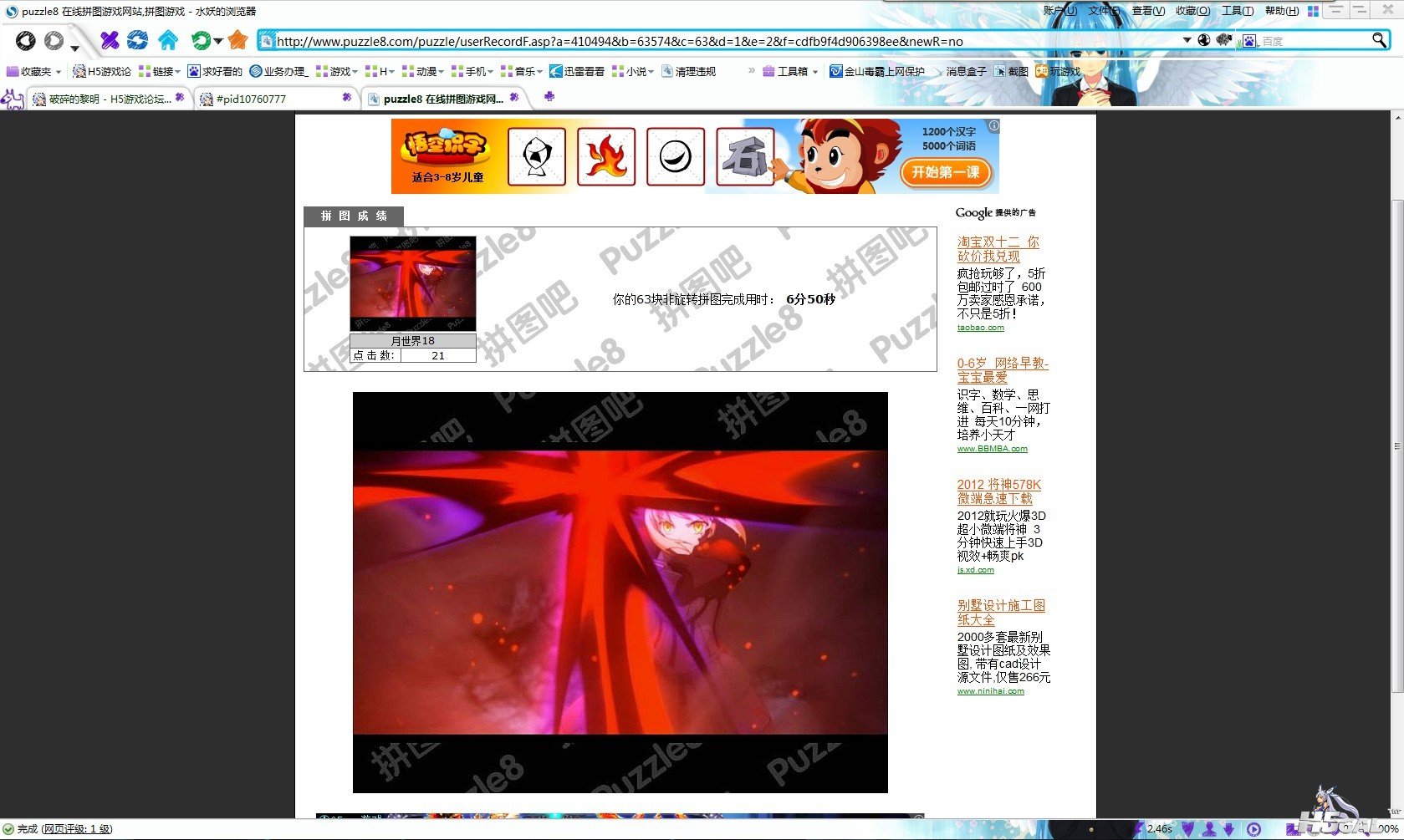Click the vertical page scrollbar thumb
The height and width of the screenshot is (840, 1404).
coord(1397,446)
